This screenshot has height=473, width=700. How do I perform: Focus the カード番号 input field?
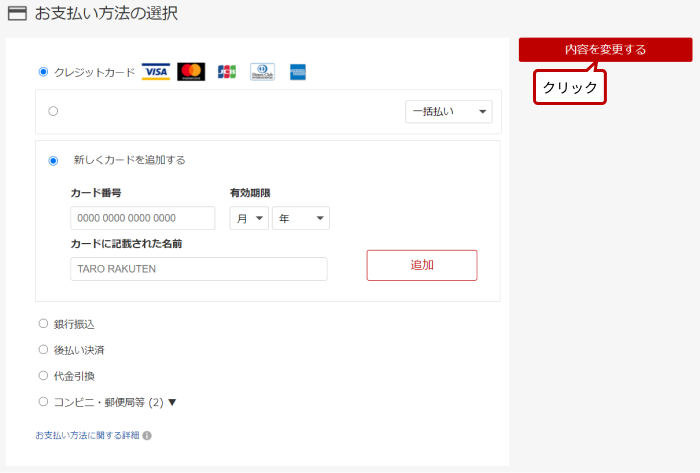pos(143,218)
